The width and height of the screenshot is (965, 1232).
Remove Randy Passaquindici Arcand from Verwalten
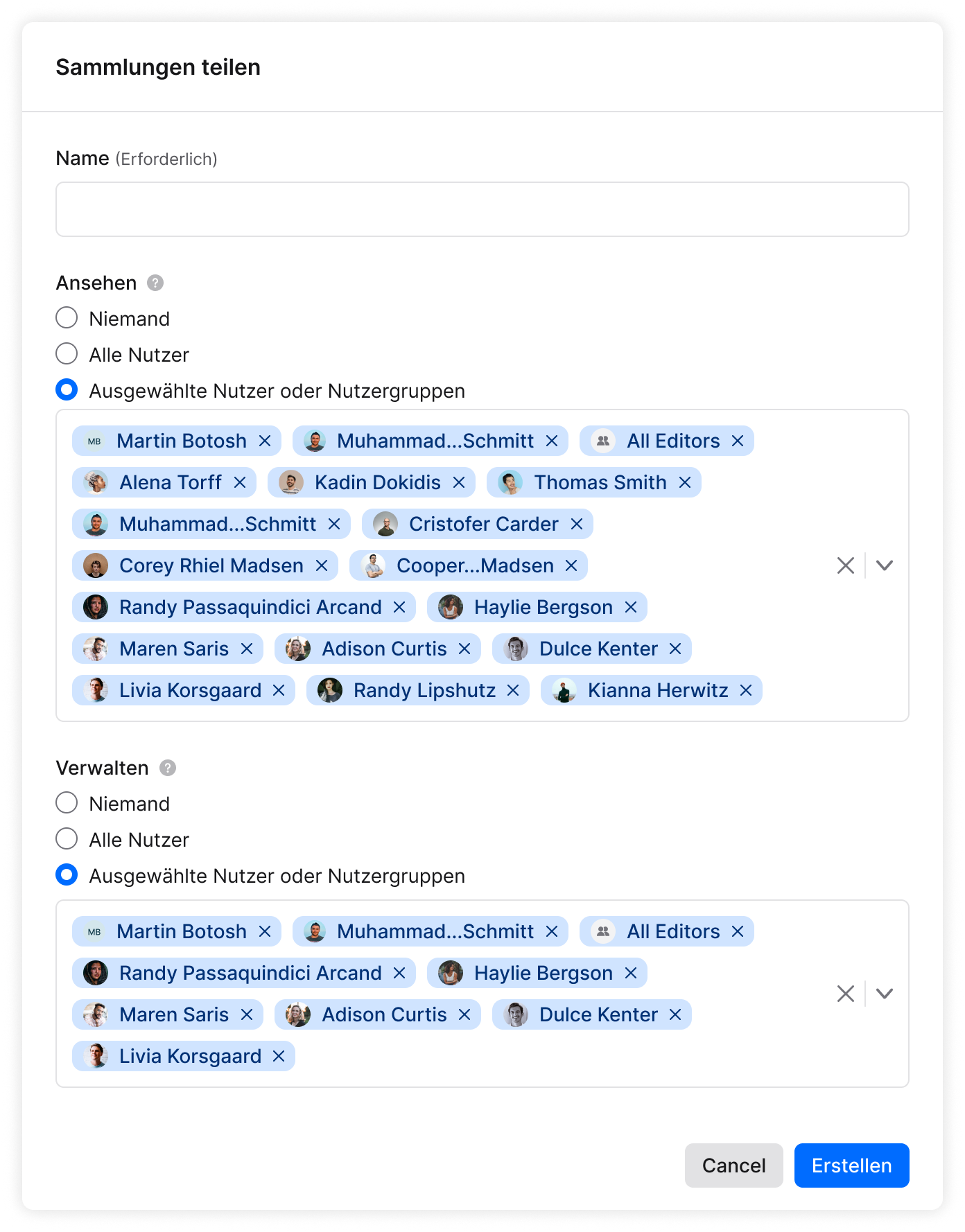(399, 973)
